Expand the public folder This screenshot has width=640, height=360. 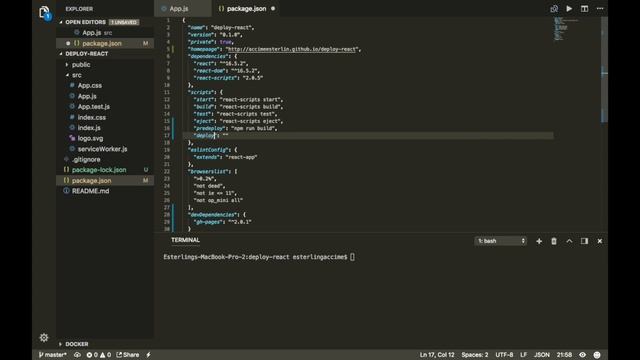click(x=81, y=64)
